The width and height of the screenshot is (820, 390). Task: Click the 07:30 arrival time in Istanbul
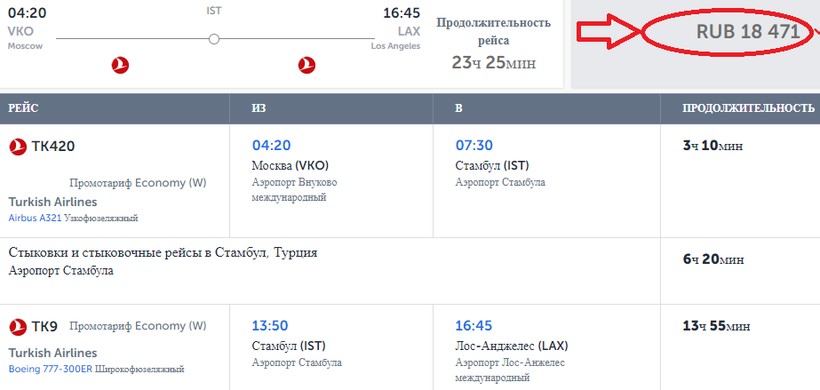pos(474,145)
